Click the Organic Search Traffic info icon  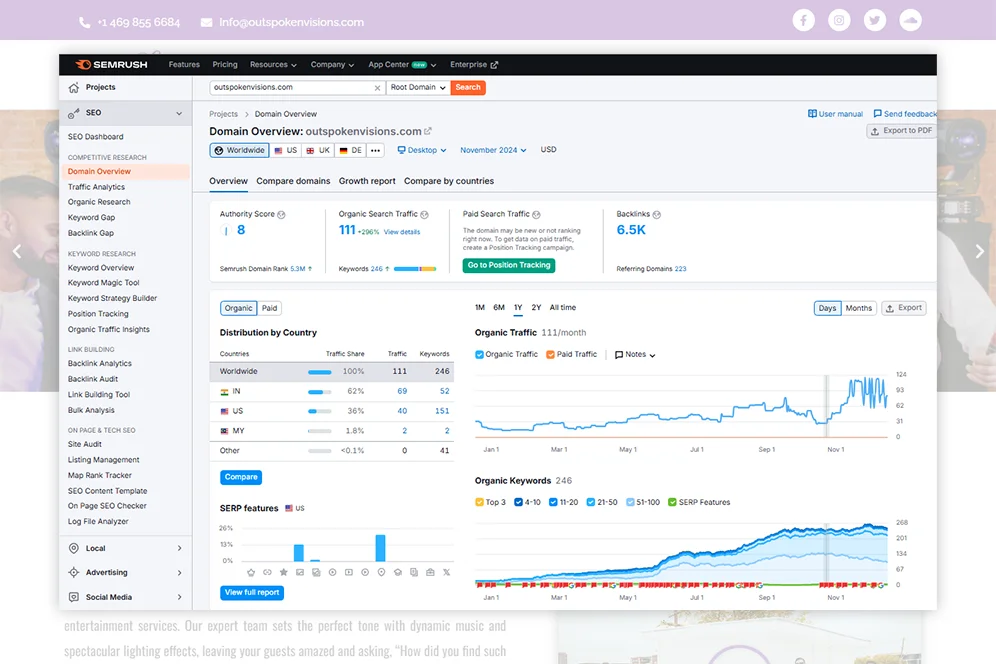tap(424, 215)
